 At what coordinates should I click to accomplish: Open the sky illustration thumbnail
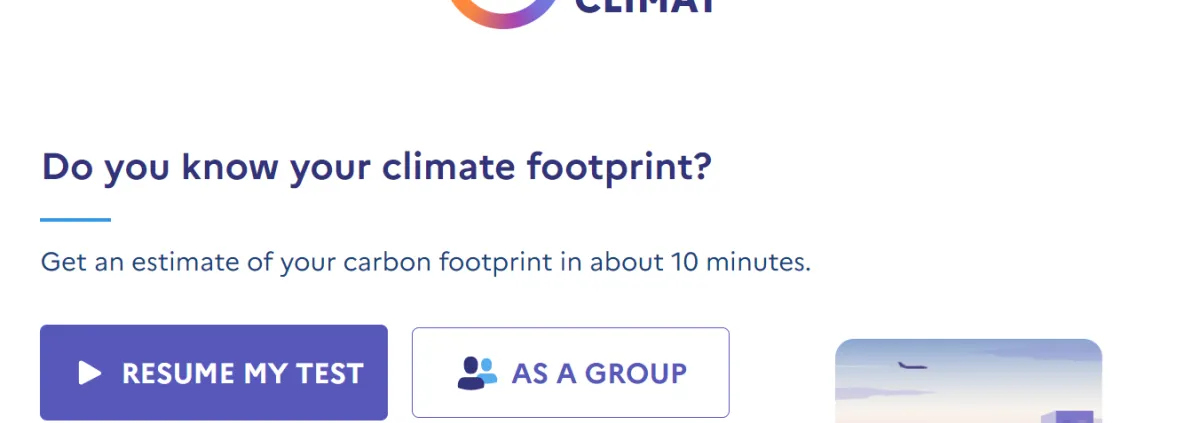(x=968, y=381)
